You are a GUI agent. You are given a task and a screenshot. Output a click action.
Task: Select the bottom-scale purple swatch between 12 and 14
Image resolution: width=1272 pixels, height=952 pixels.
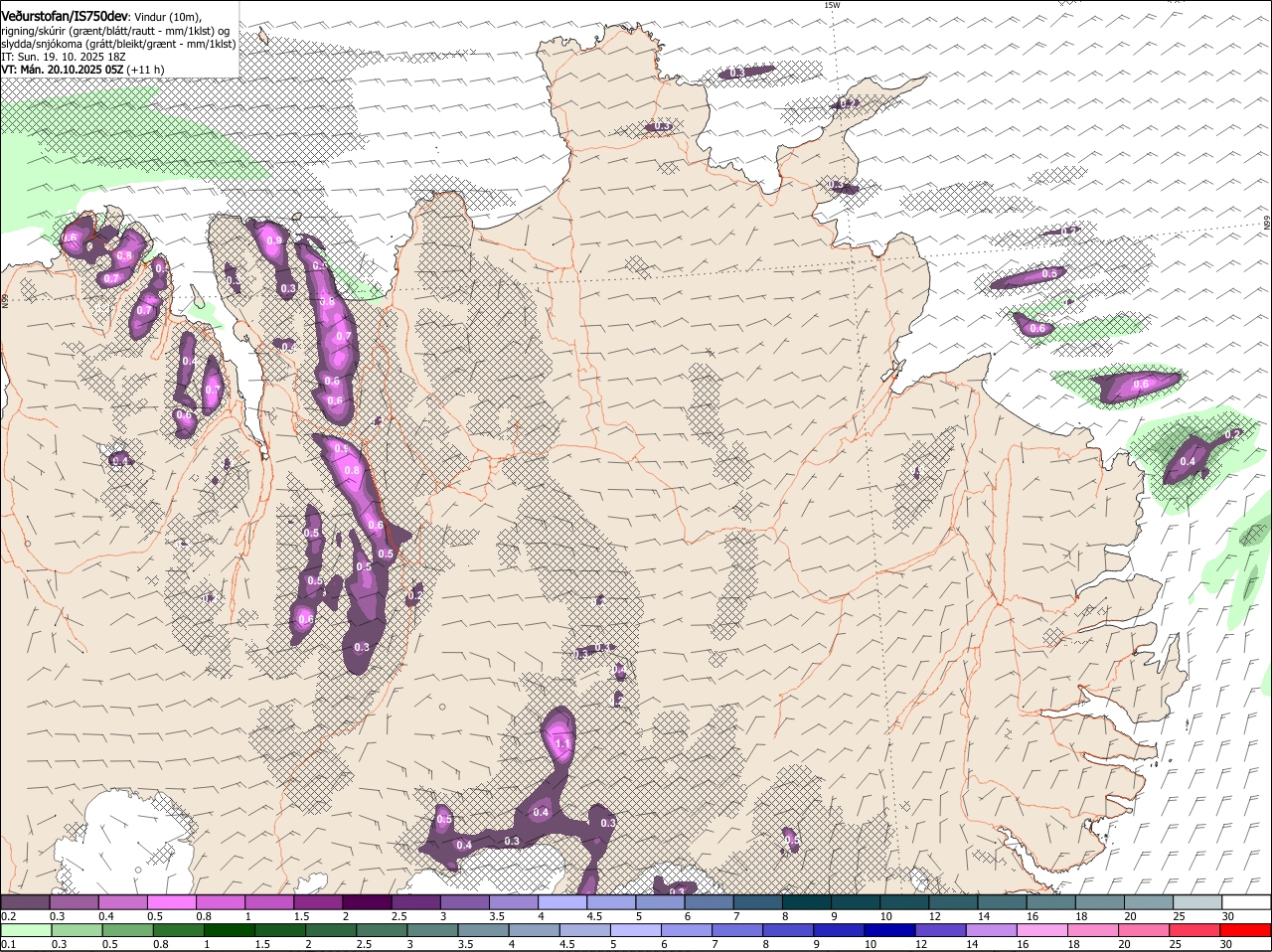click(942, 930)
